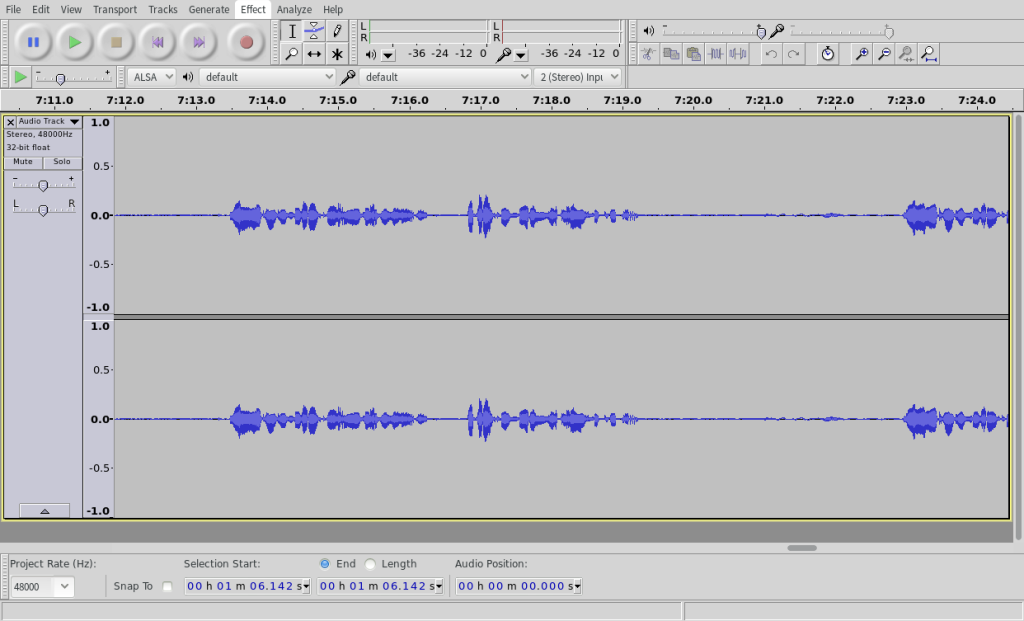The image size is (1024, 621).
Task: Open the 2 (Stereo) Input channels dropdown
Action: 577,77
